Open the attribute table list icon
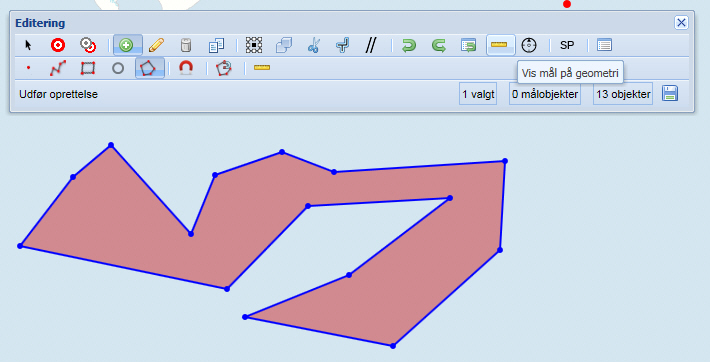 604,45
